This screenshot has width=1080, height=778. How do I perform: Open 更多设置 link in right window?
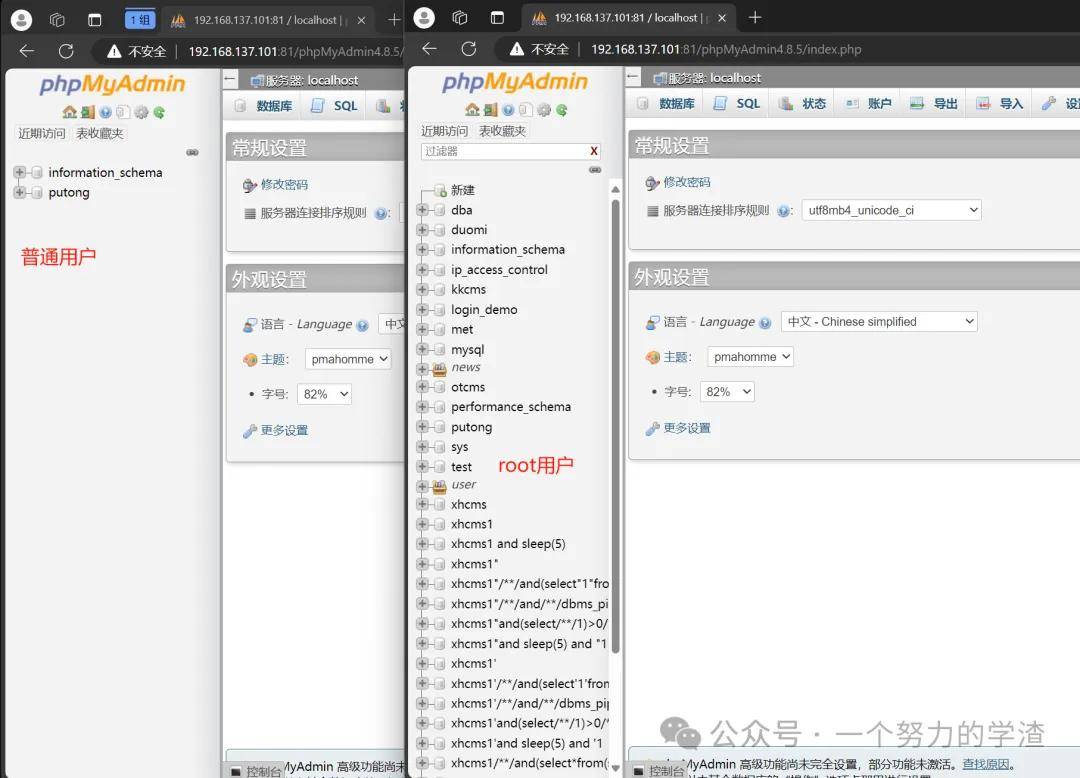(x=687, y=428)
